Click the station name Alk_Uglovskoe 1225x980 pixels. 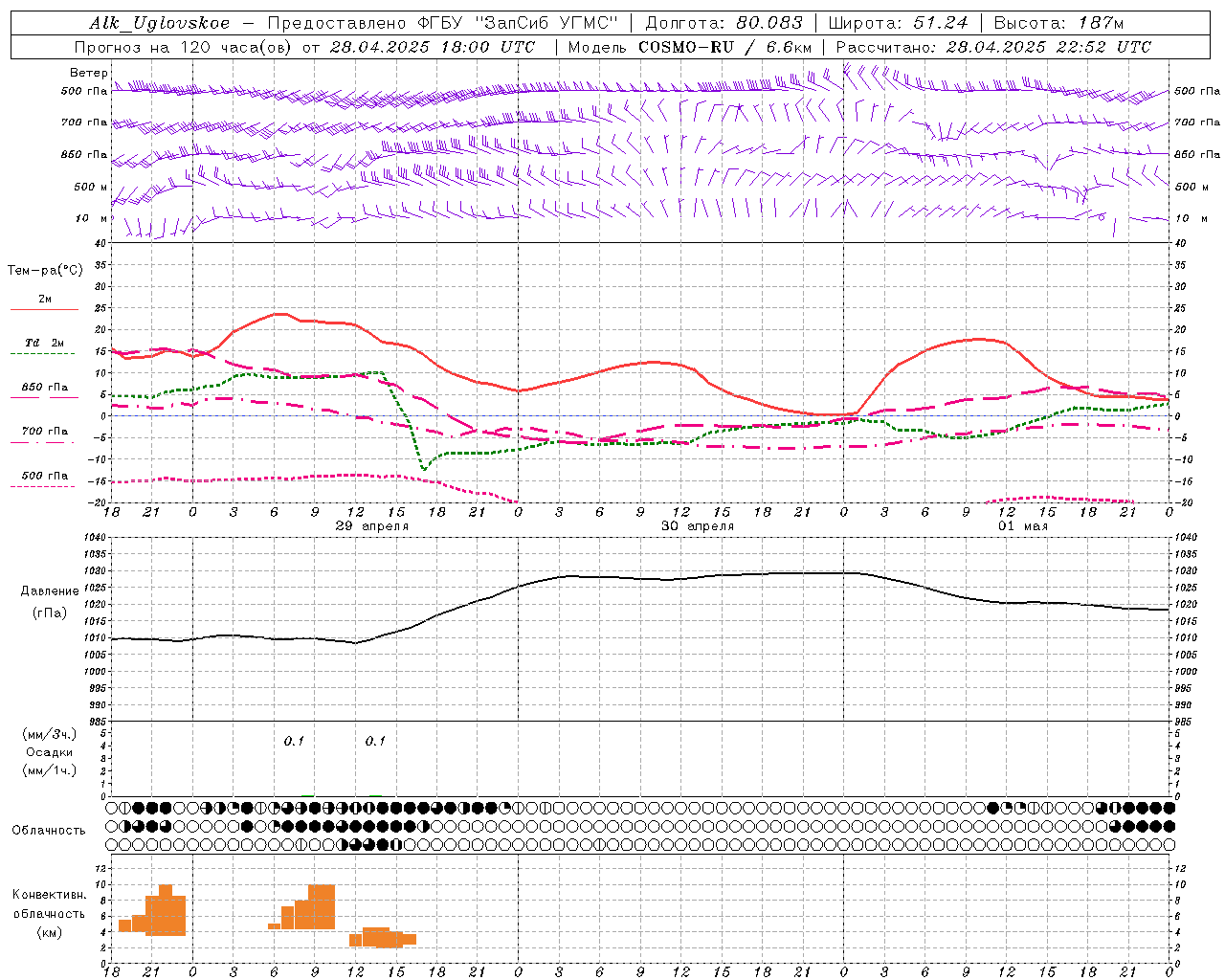click(x=160, y=23)
